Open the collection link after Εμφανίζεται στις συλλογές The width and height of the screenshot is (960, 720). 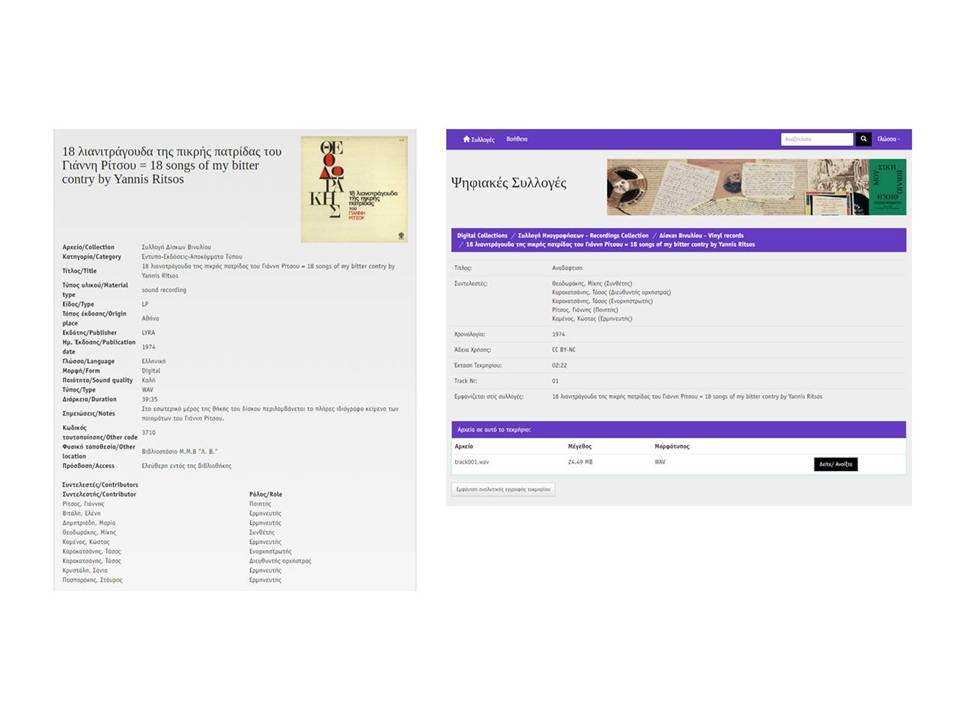pos(687,396)
